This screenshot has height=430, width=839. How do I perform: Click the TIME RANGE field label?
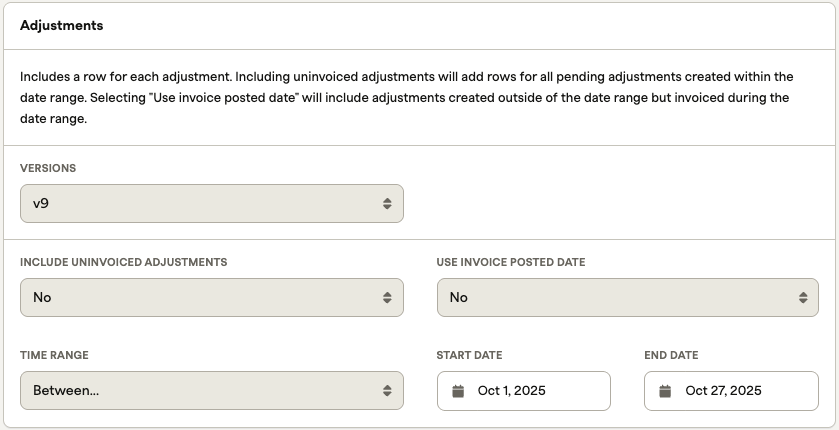pyautogui.click(x=54, y=355)
